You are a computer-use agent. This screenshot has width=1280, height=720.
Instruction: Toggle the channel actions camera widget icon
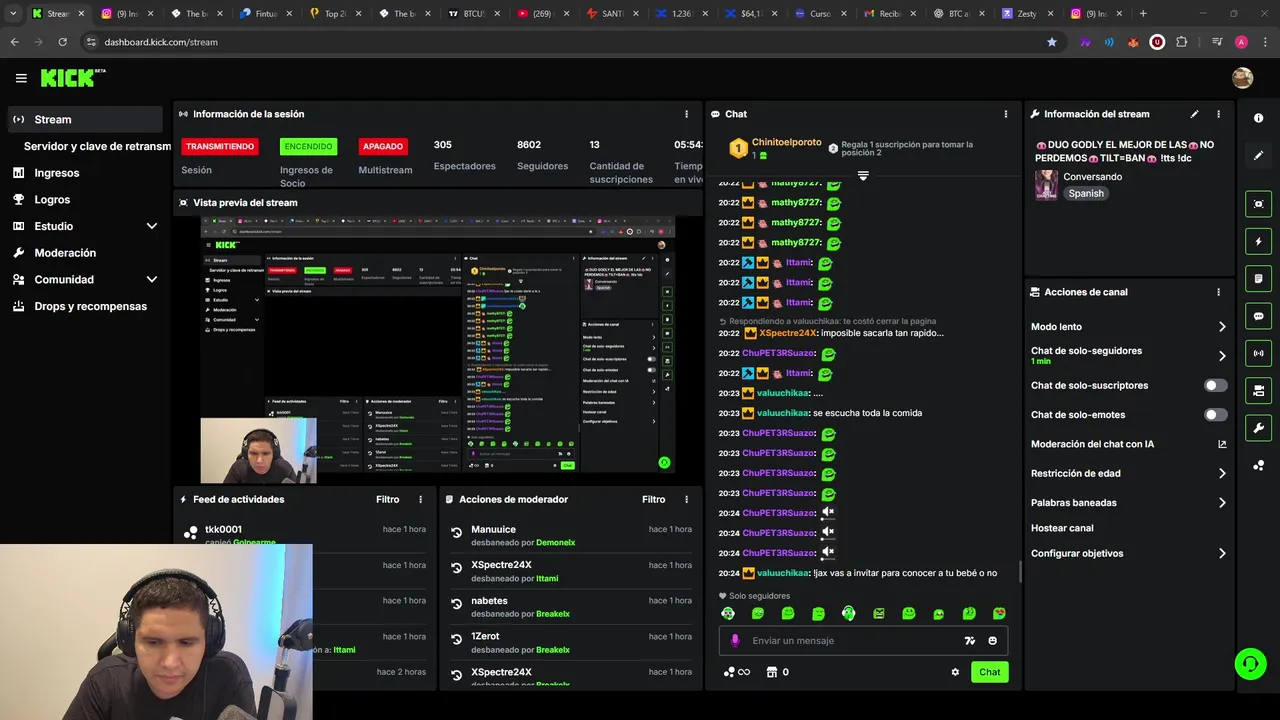pos(1258,390)
